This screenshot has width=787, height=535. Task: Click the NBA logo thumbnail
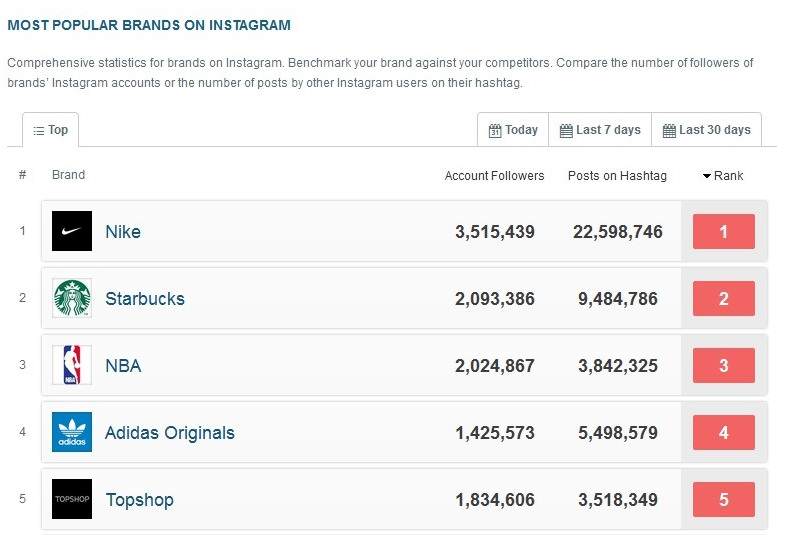pyautogui.click(x=72, y=365)
